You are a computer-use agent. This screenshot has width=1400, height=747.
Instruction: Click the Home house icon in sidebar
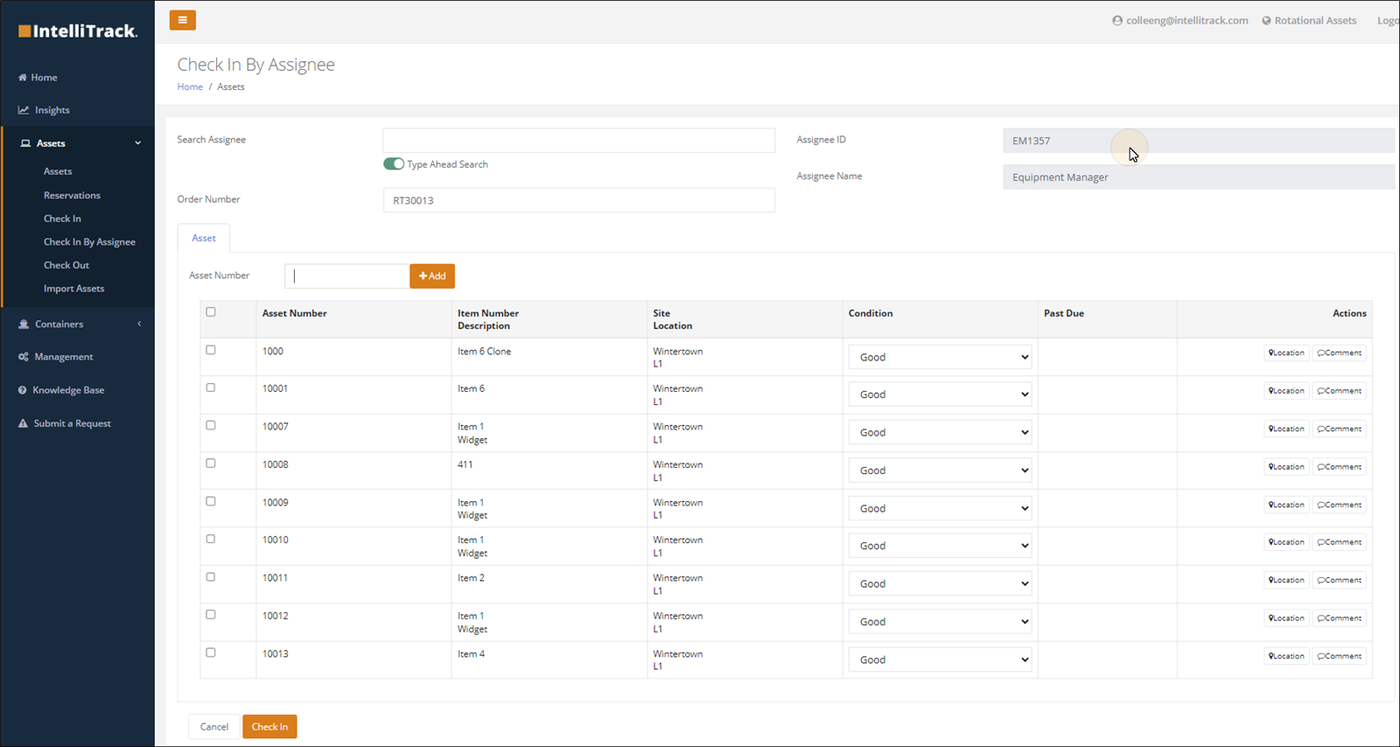(x=22, y=77)
